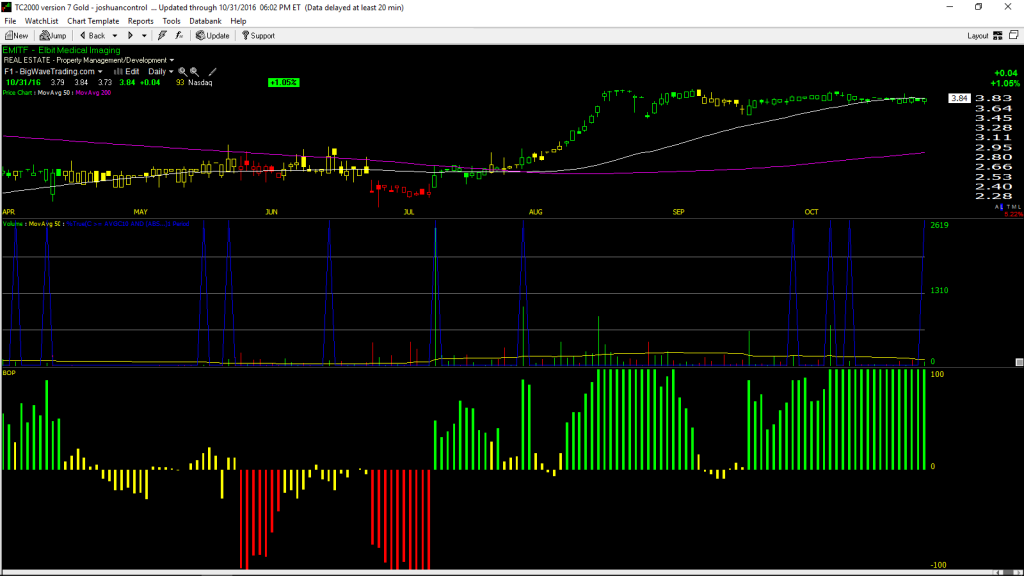This screenshot has height=576, width=1024.
Task: Click the lightning bolt toolbar icon
Action: 162,36
